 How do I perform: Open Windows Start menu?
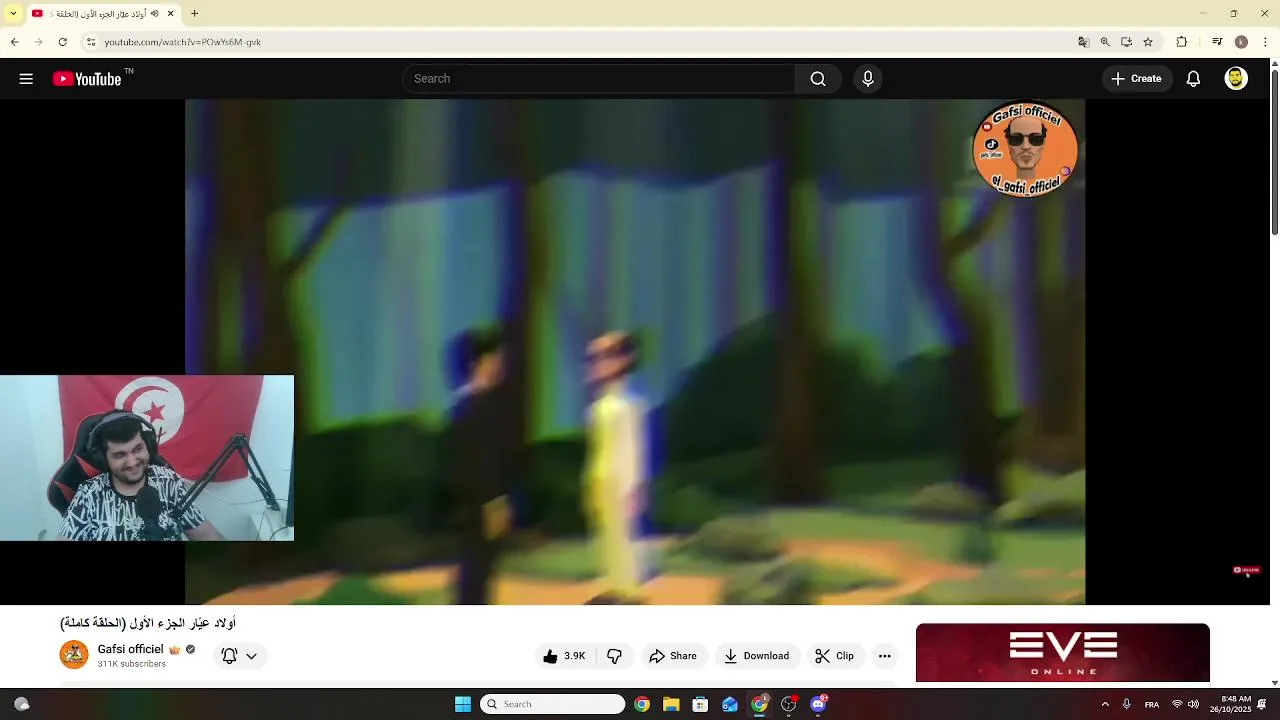[x=462, y=704]
